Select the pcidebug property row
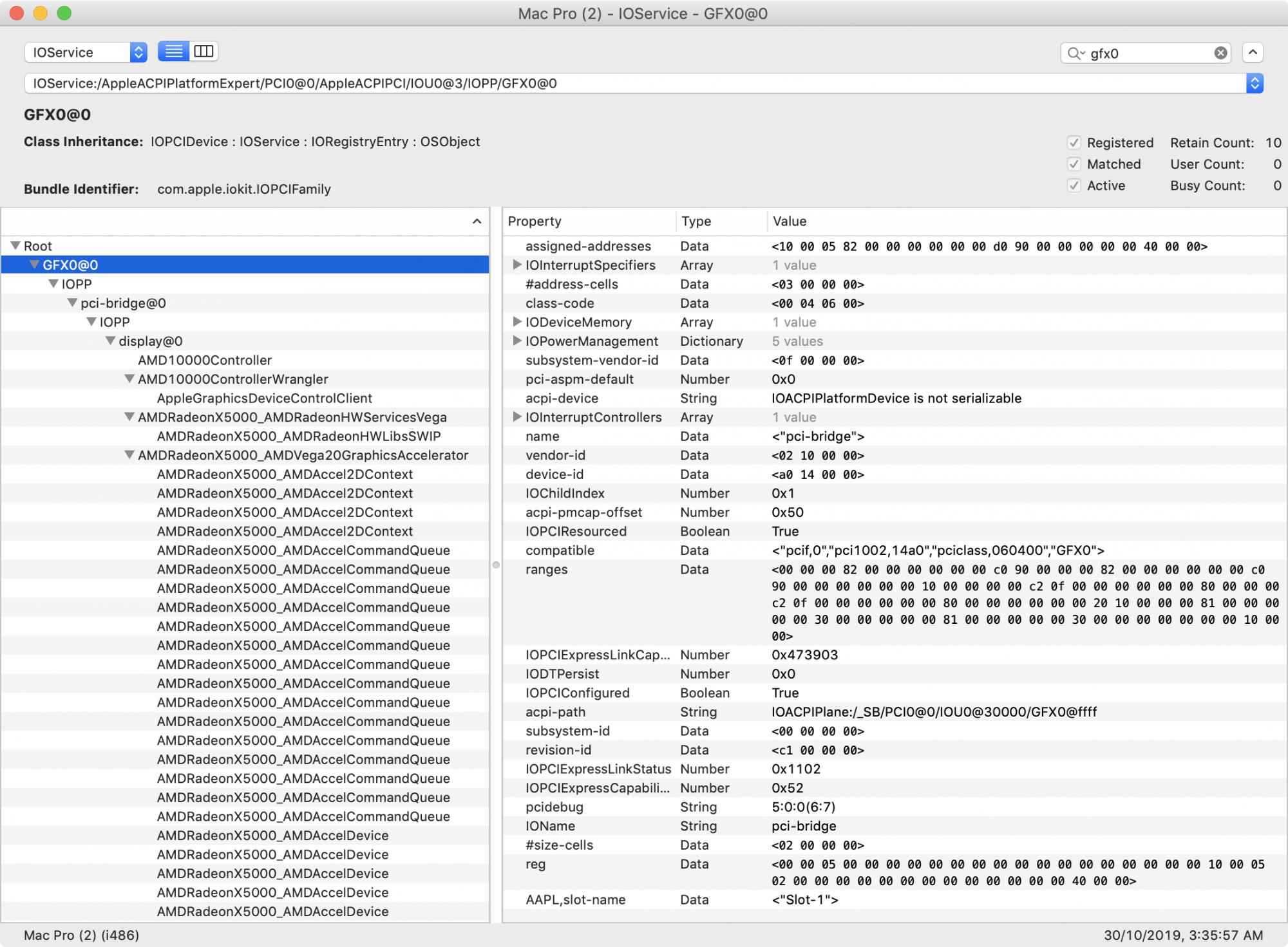The height and width of the screenshot is (947, 1288). point(895,807)
